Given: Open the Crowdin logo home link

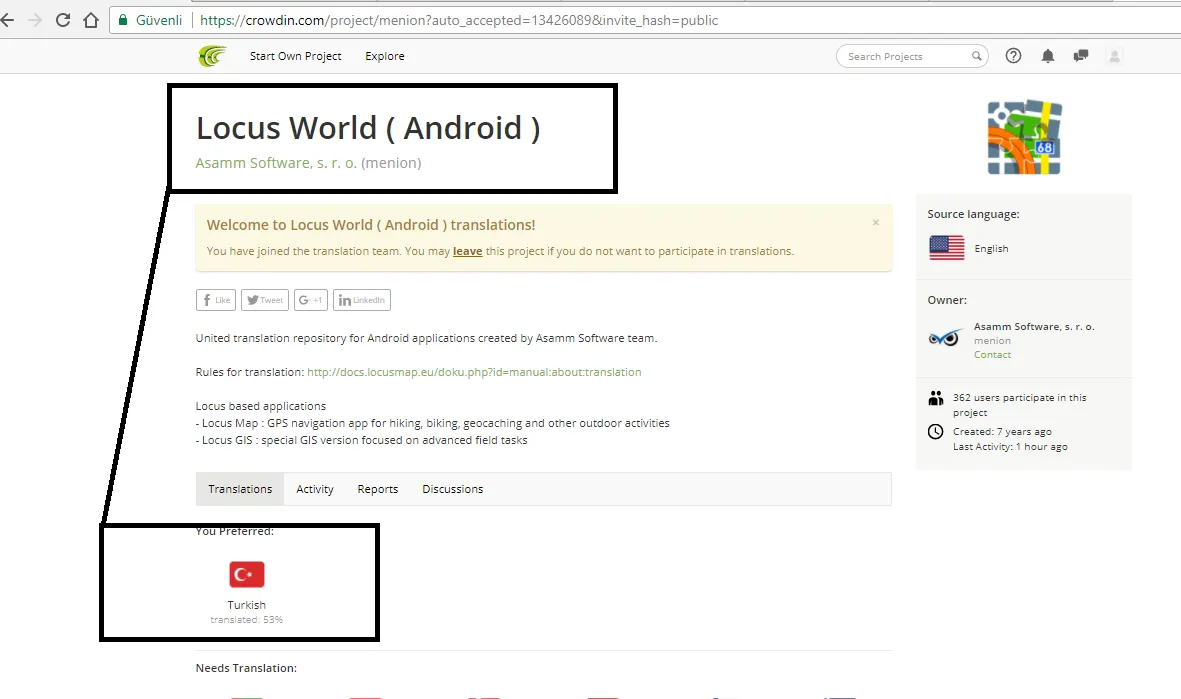Looking at the screenshot, I should click(x=212, y=56).
